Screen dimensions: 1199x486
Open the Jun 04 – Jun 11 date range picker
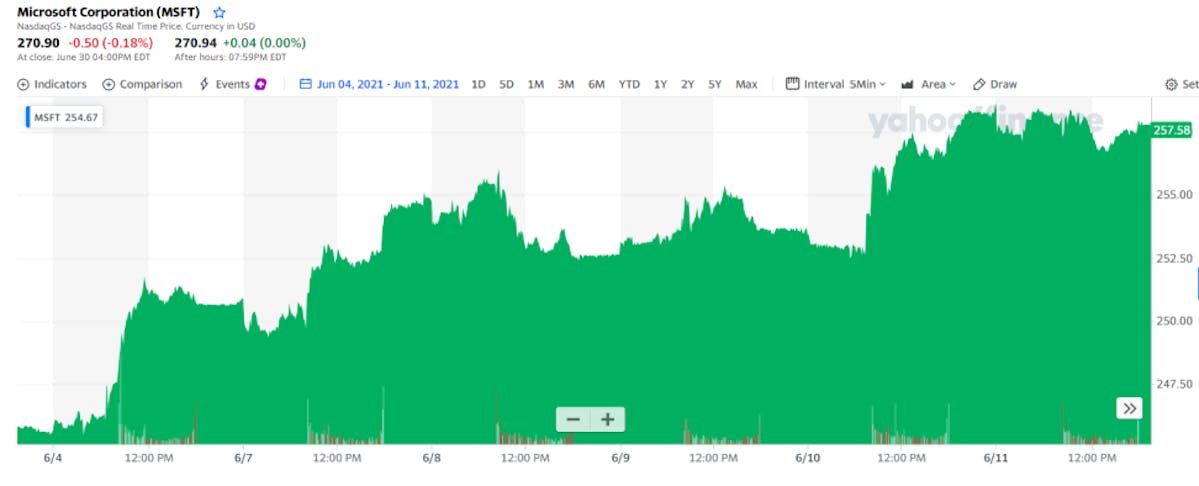tap(379, 84)
